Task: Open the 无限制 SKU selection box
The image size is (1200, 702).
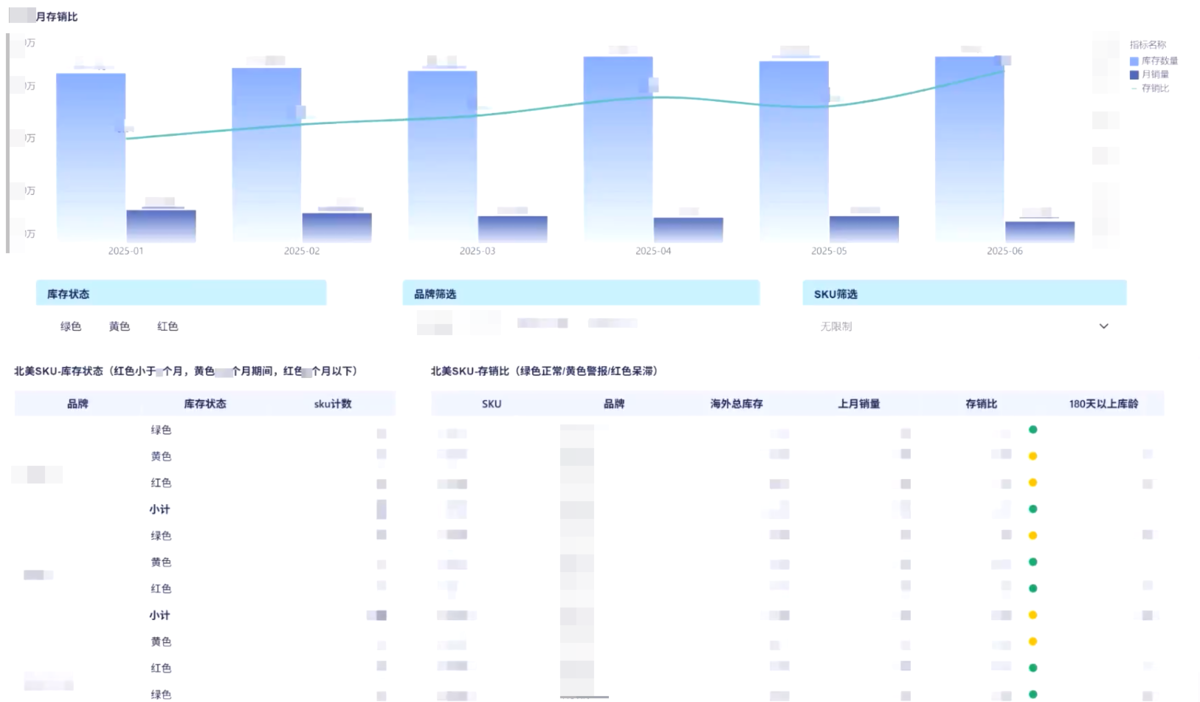Action: (x=950, y=326)
